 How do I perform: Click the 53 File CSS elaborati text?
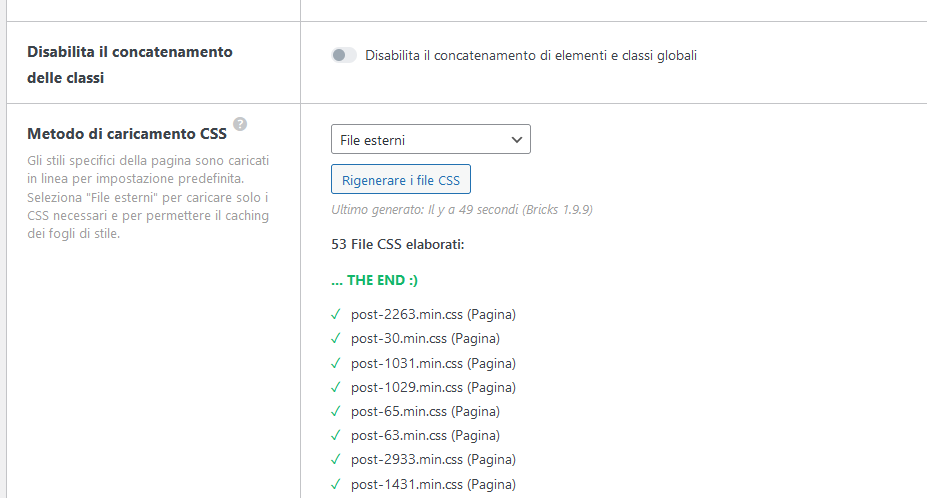pos(398,243)
